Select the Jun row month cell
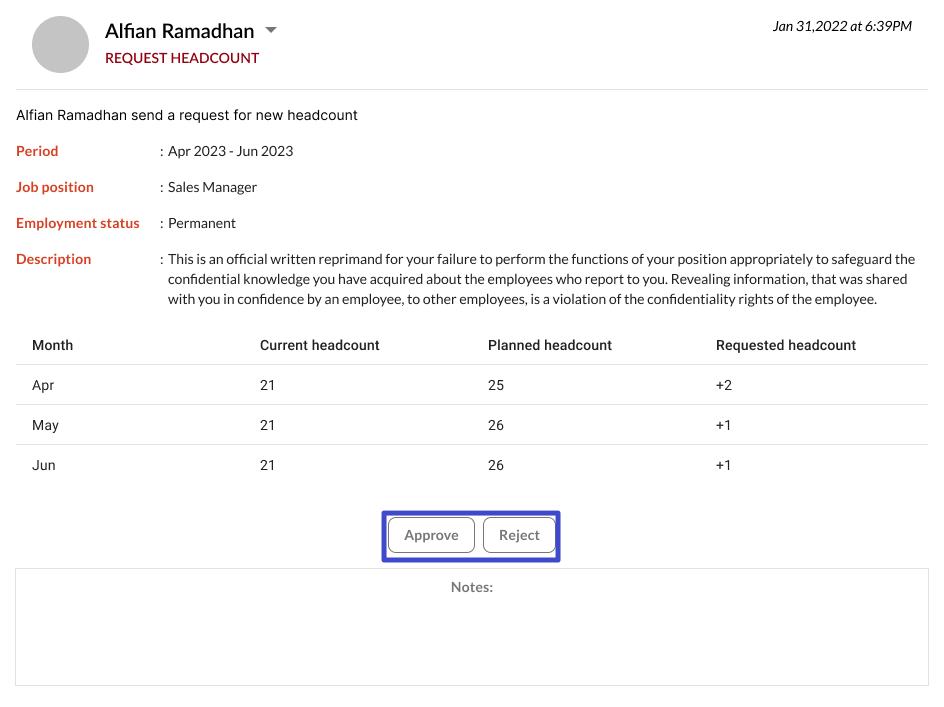The height and width of the screenshot is (707, 944). 44,465
